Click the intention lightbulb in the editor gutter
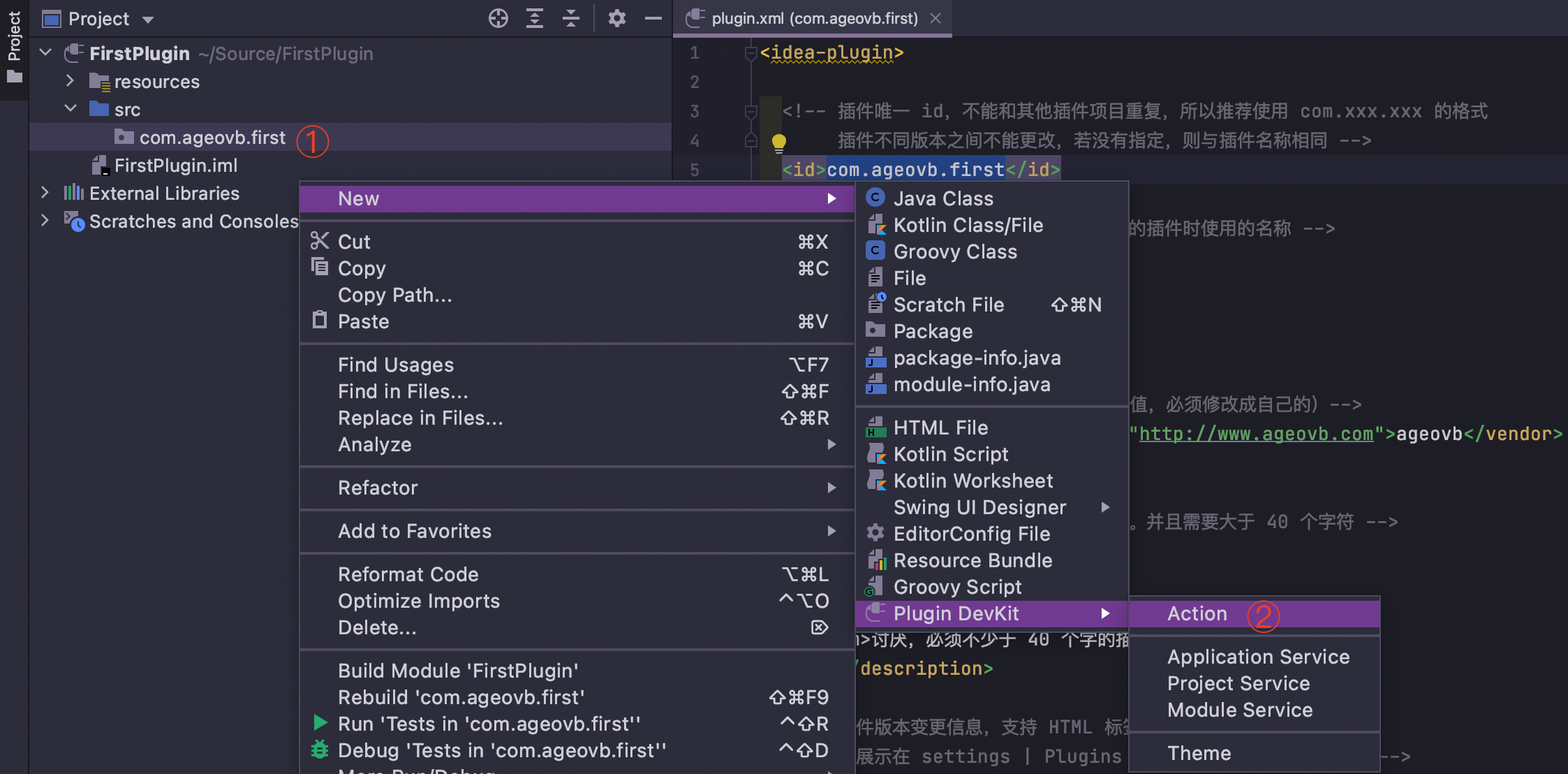1568x774 pixels. click(779, 143)
